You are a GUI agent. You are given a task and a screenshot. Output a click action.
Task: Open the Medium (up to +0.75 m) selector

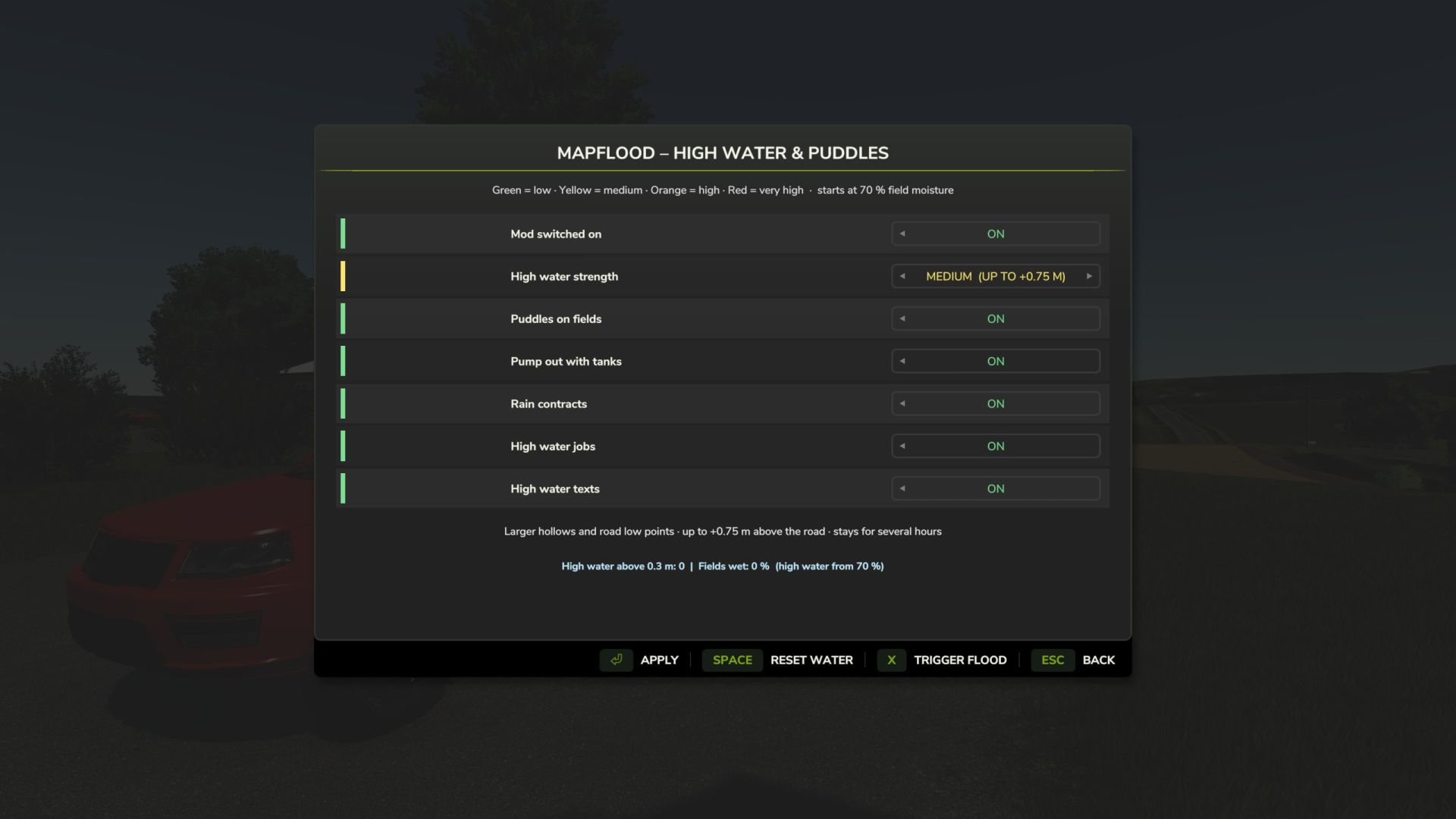(996, 276)
